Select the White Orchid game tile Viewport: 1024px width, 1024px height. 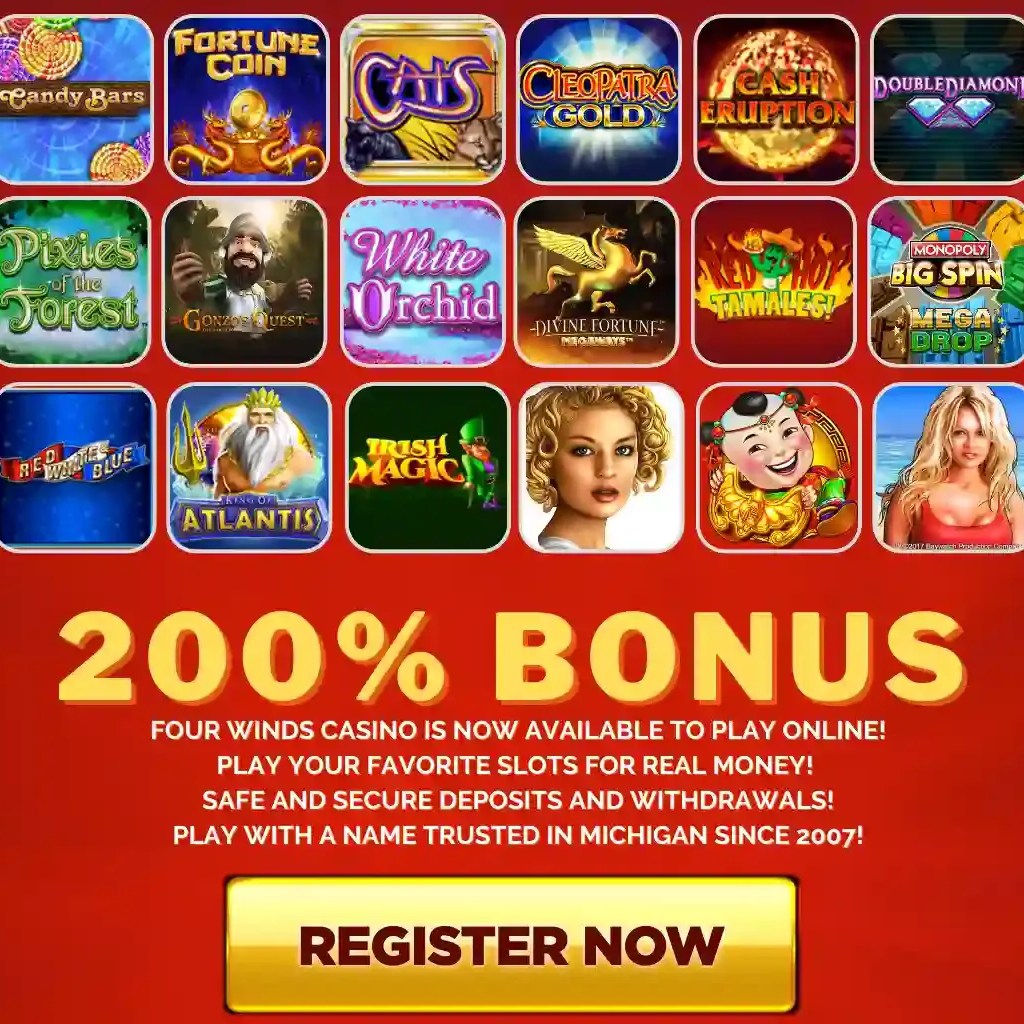pyautogui.click(x=423, y=281)
